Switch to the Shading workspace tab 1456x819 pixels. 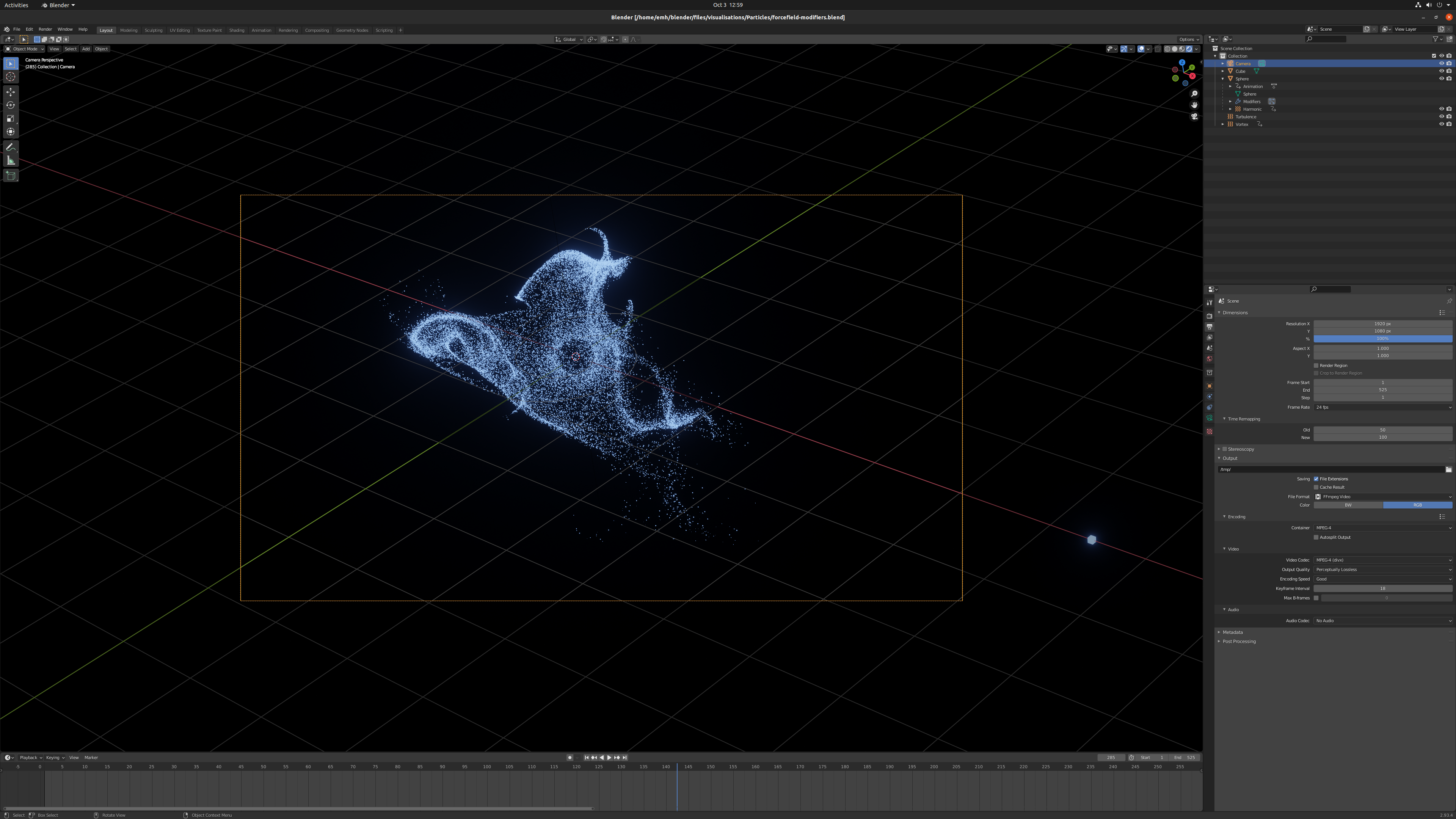(x=237, y=30)
